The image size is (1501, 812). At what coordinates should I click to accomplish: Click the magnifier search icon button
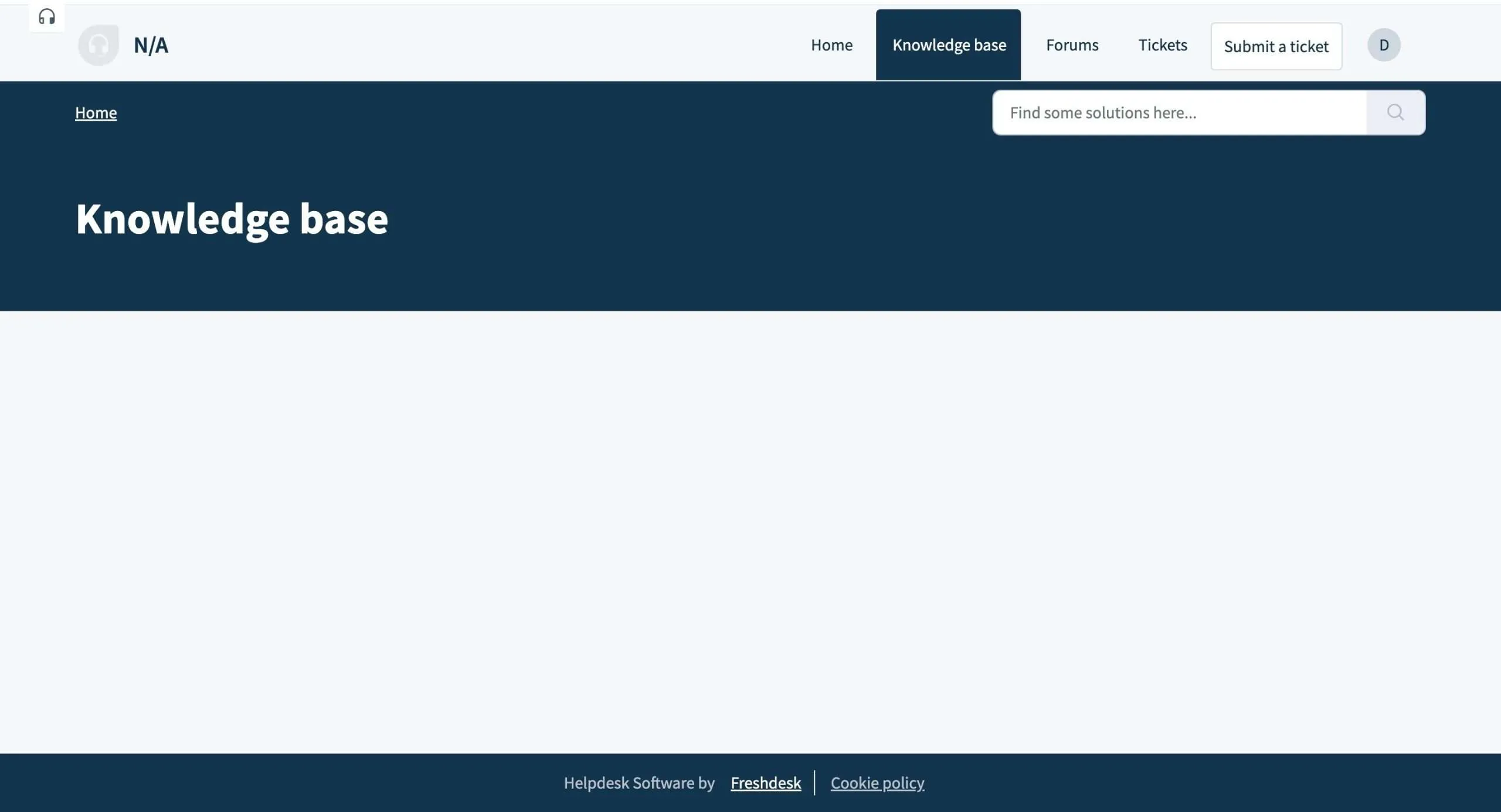click(1395, 113)
